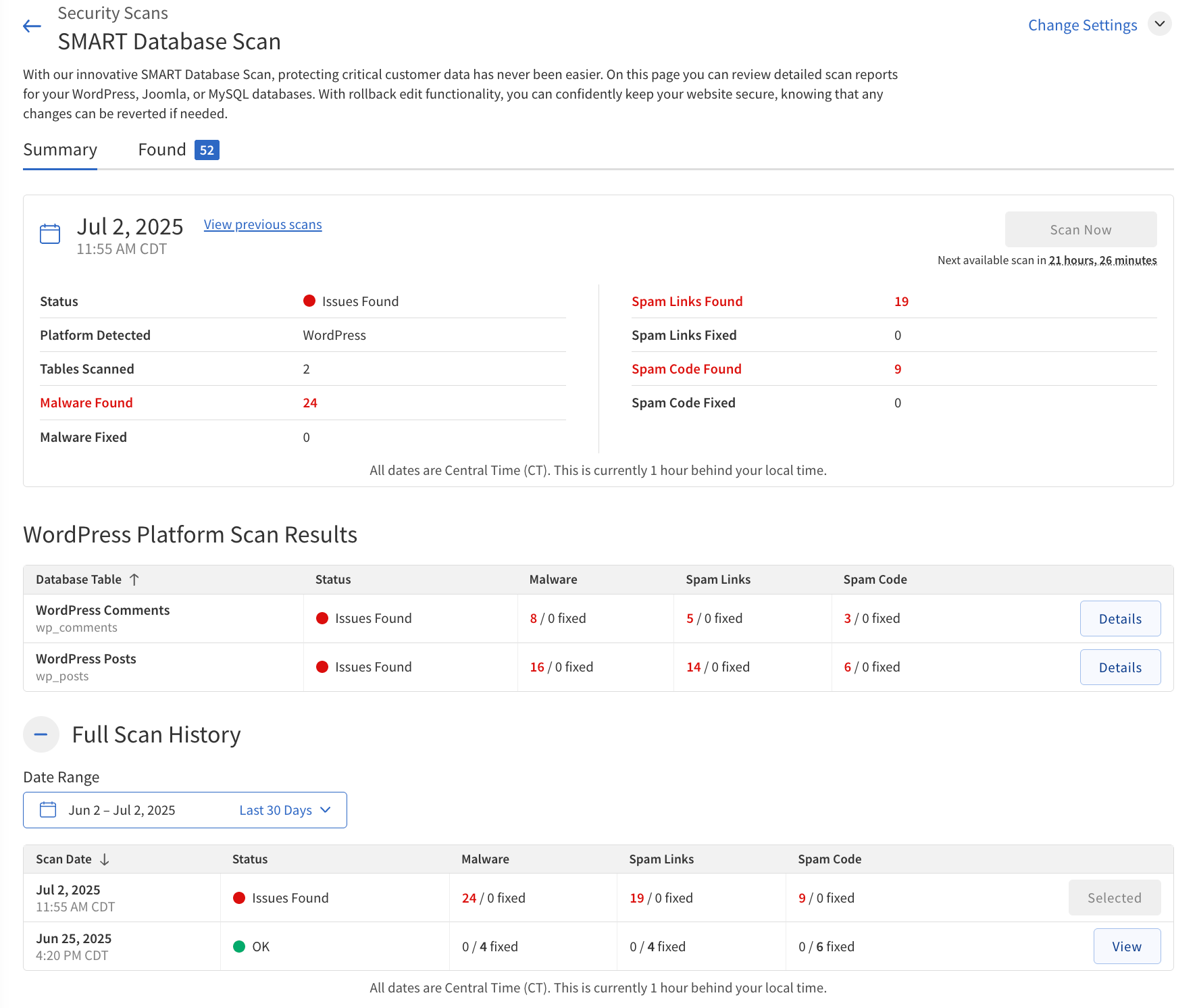Click the Spam Code header in platform results
The image size is (1197, 1008).
click(x=875, y=580)
